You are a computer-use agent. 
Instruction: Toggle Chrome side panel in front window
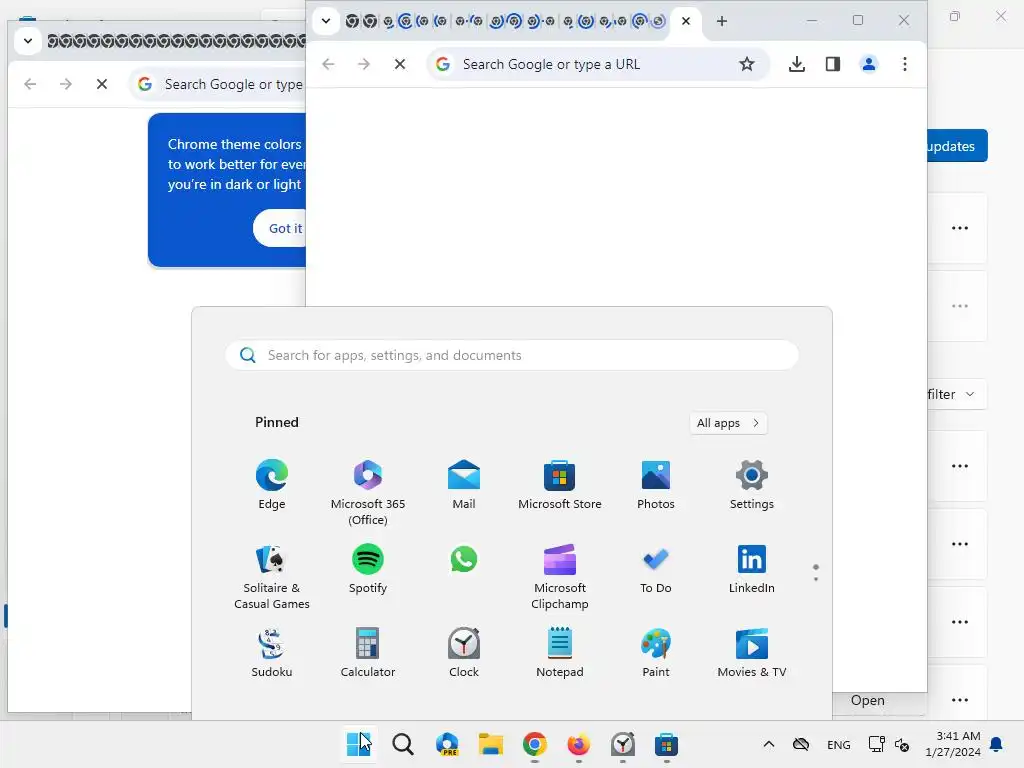[x=833, y=64]
